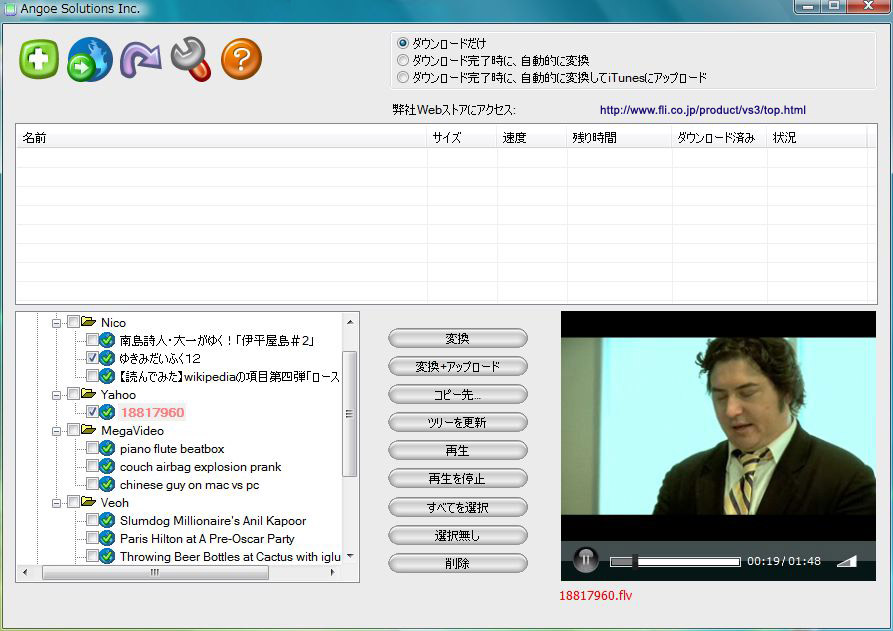The width and height of the screenshot is (893, 631).
Task: Click the ダウンロード済み column header
Action: [x=719, y=137]
